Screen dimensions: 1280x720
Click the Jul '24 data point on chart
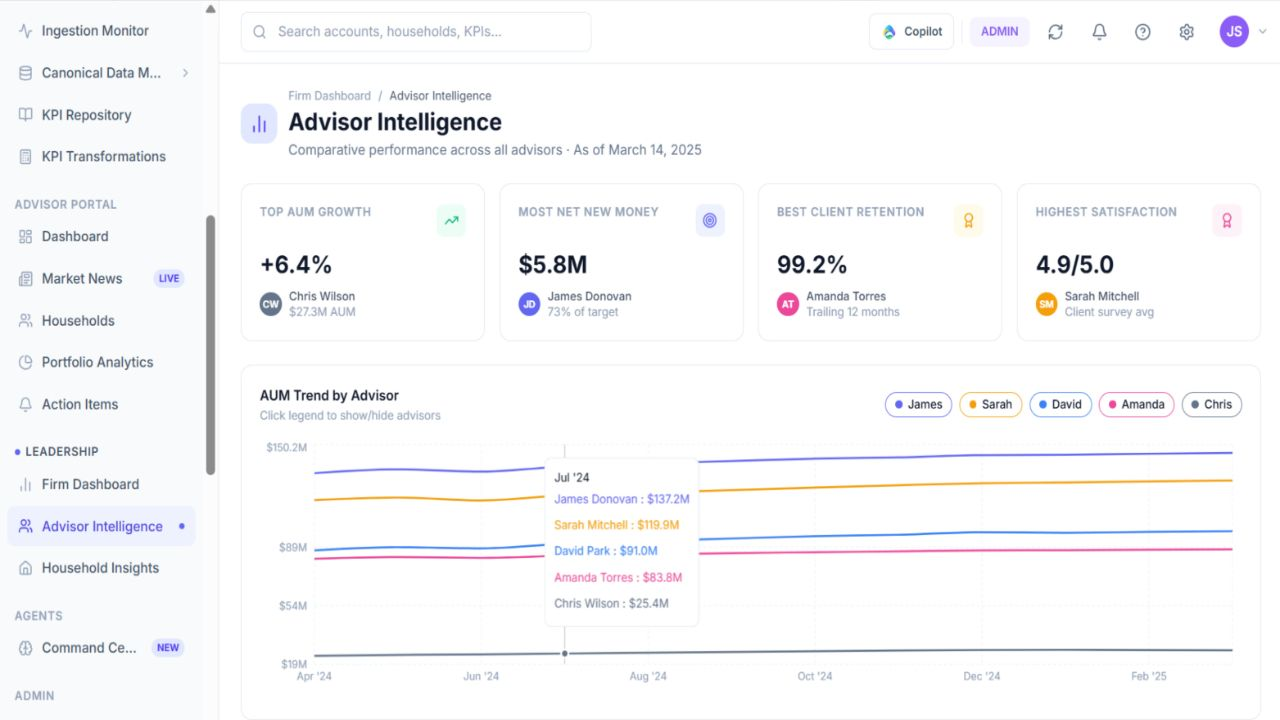[x=565, y=654]
